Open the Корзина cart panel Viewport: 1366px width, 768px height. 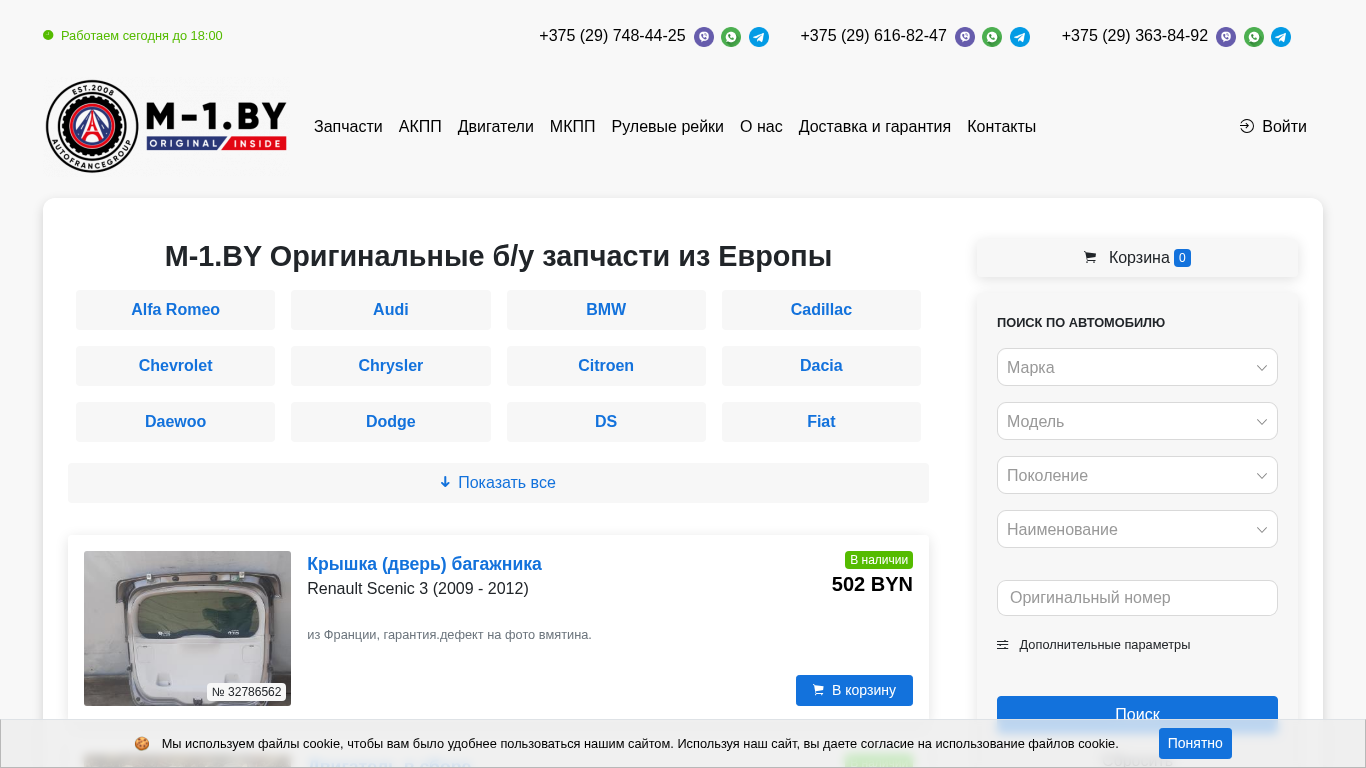click(1137, 257)
